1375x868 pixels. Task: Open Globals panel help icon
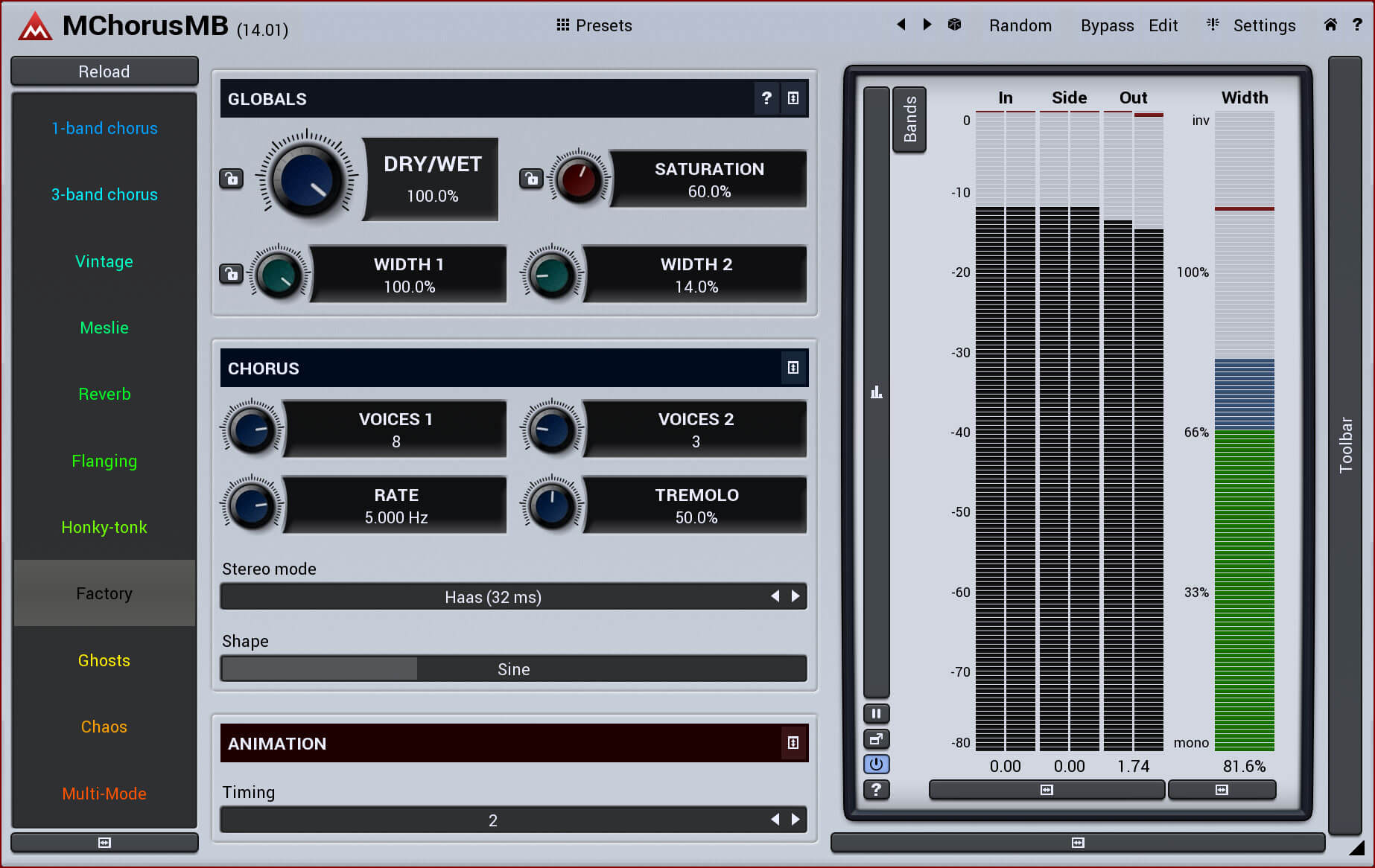click(x=766, y=98)
